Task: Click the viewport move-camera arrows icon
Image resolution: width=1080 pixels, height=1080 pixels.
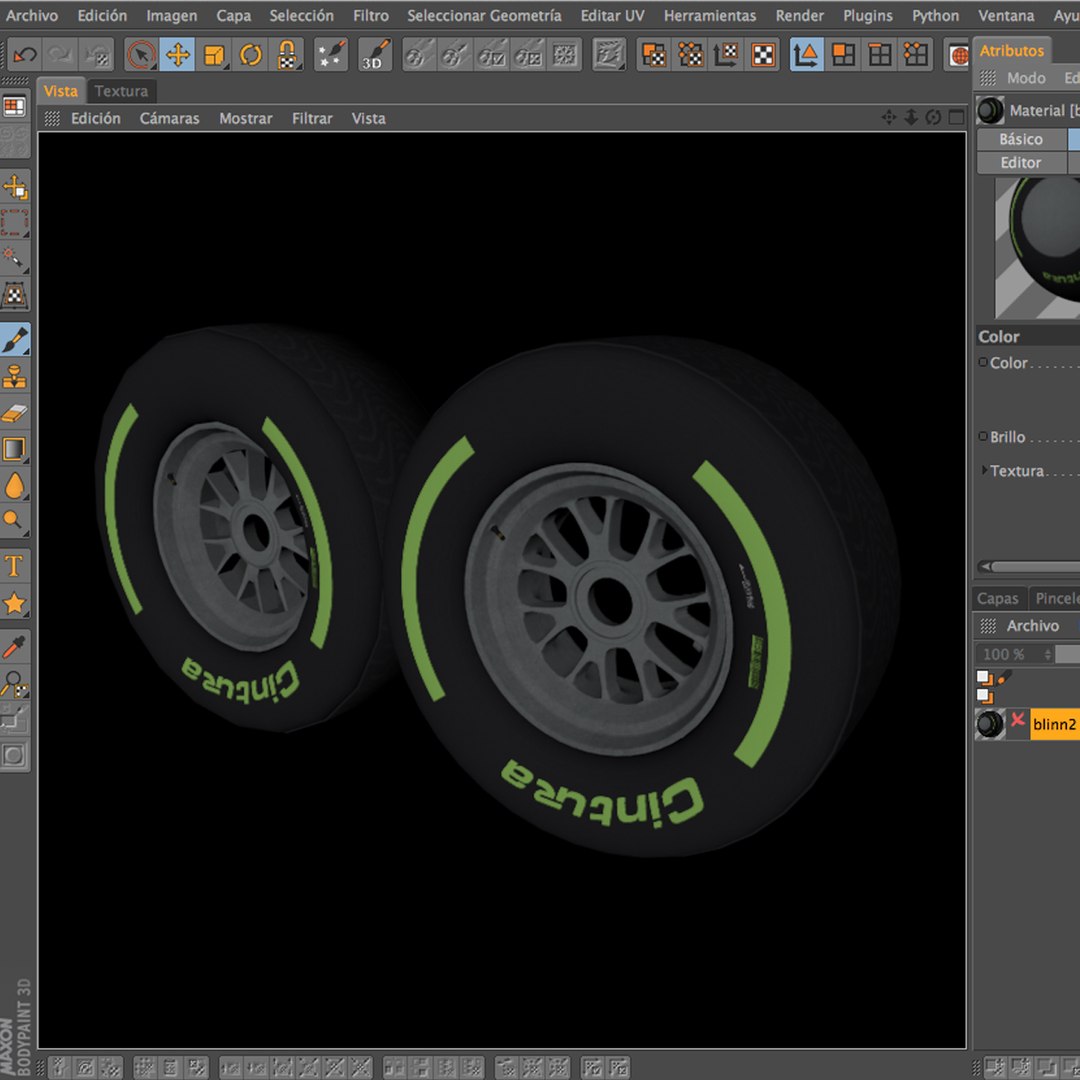Action: click(x=889, y=117)
